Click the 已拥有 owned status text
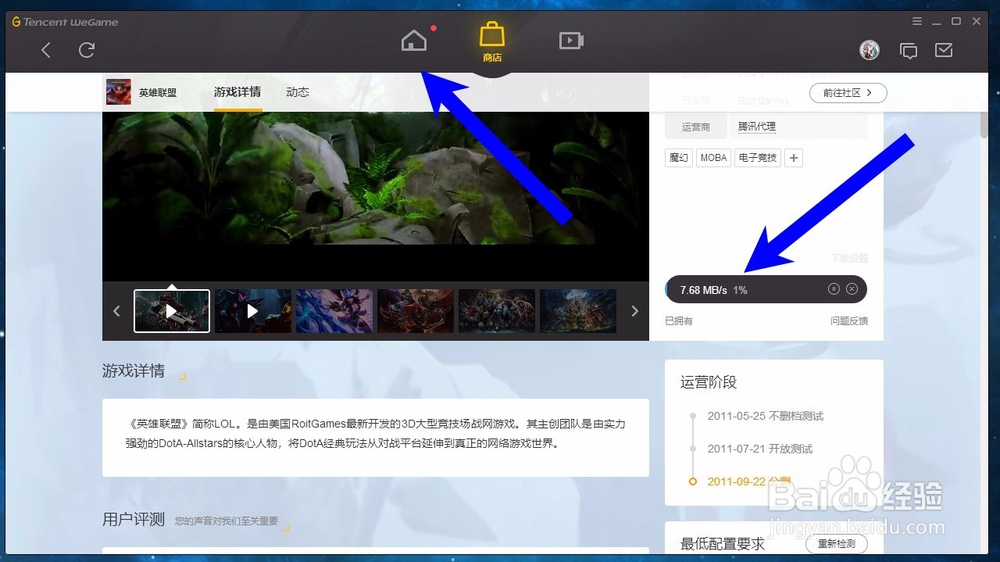 [x=679, y=321]
